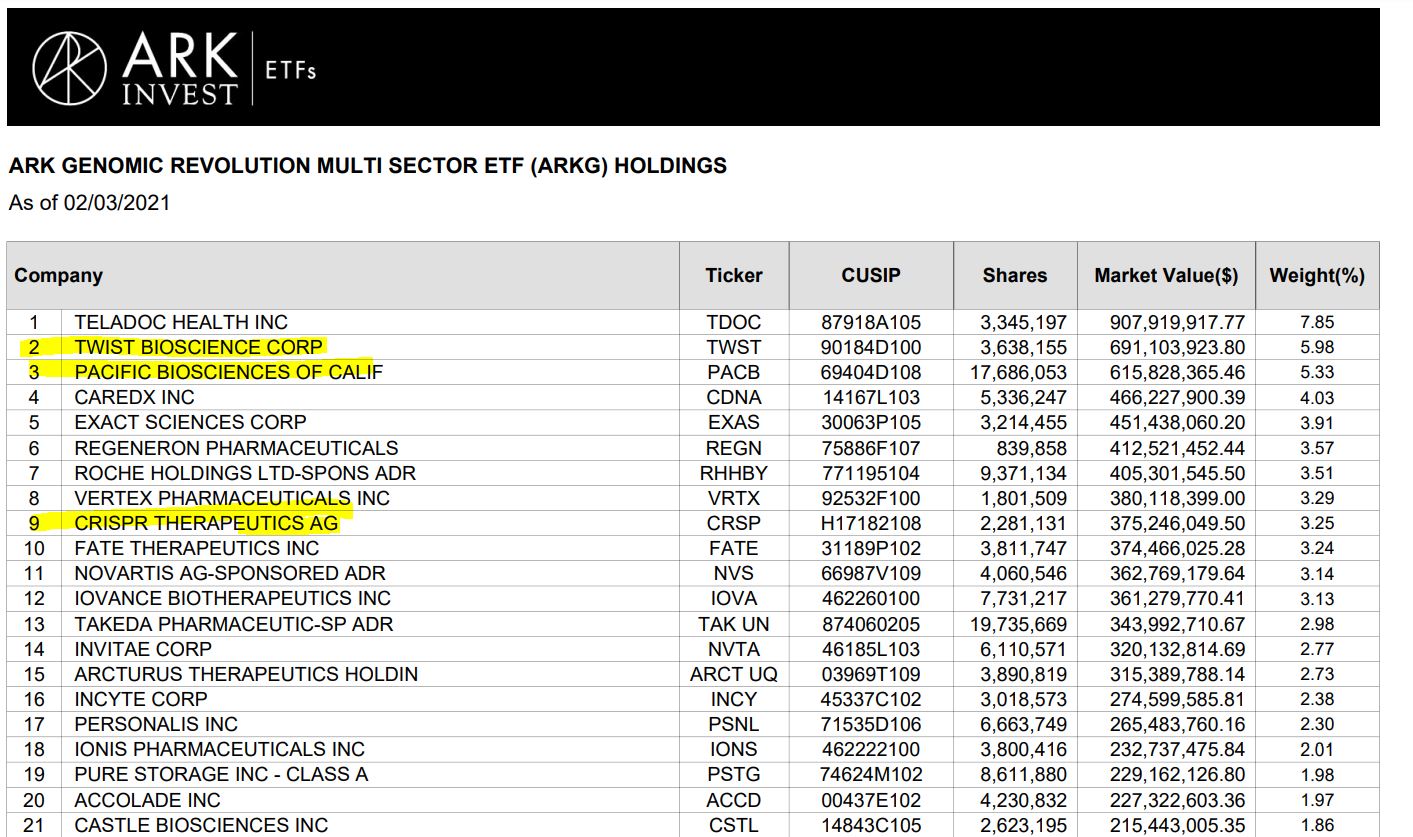Click IONIS PHARMACEUTICALS INC company name

[220, 749]
